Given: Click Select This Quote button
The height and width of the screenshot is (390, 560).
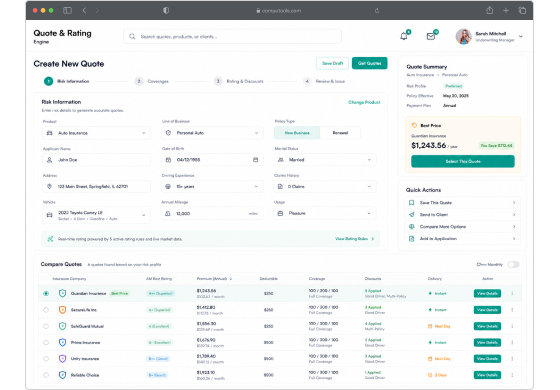Looking at the screenshot, I should point(463,161).
